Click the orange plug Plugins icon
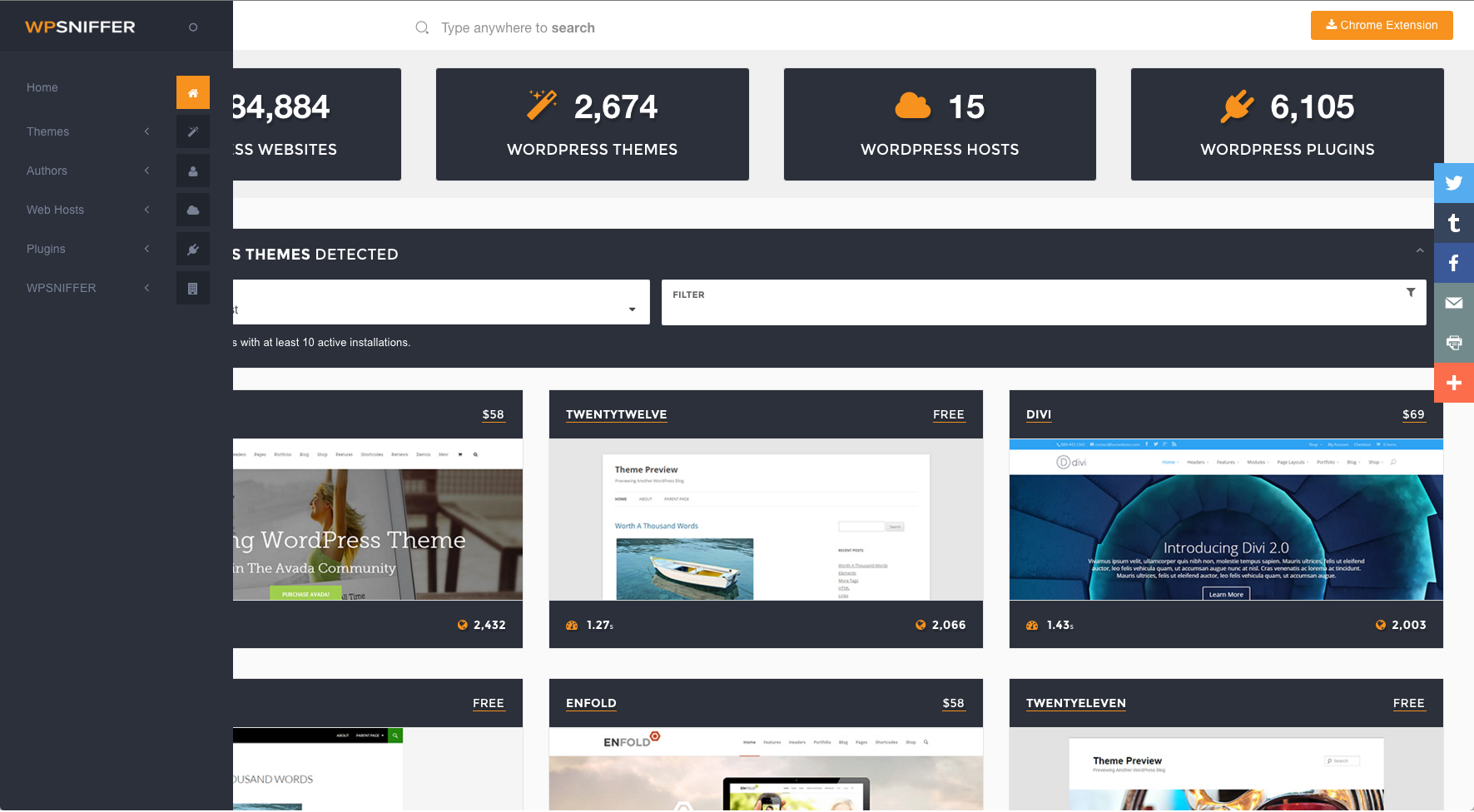This screenshot has width=1474, height=812. [x=1237, y=106]
